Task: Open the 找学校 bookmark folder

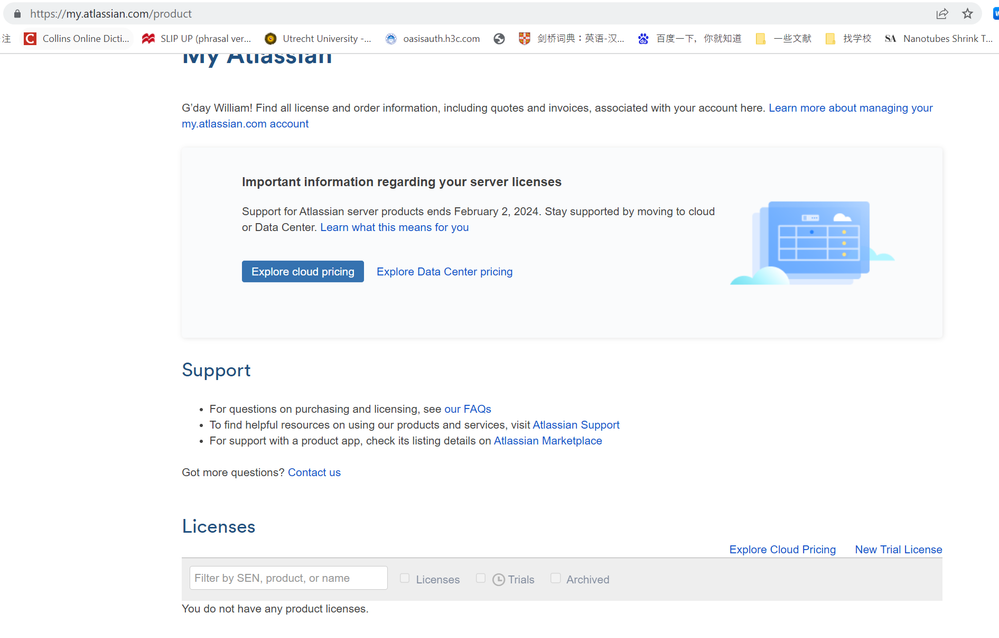Action: (848, 38)
